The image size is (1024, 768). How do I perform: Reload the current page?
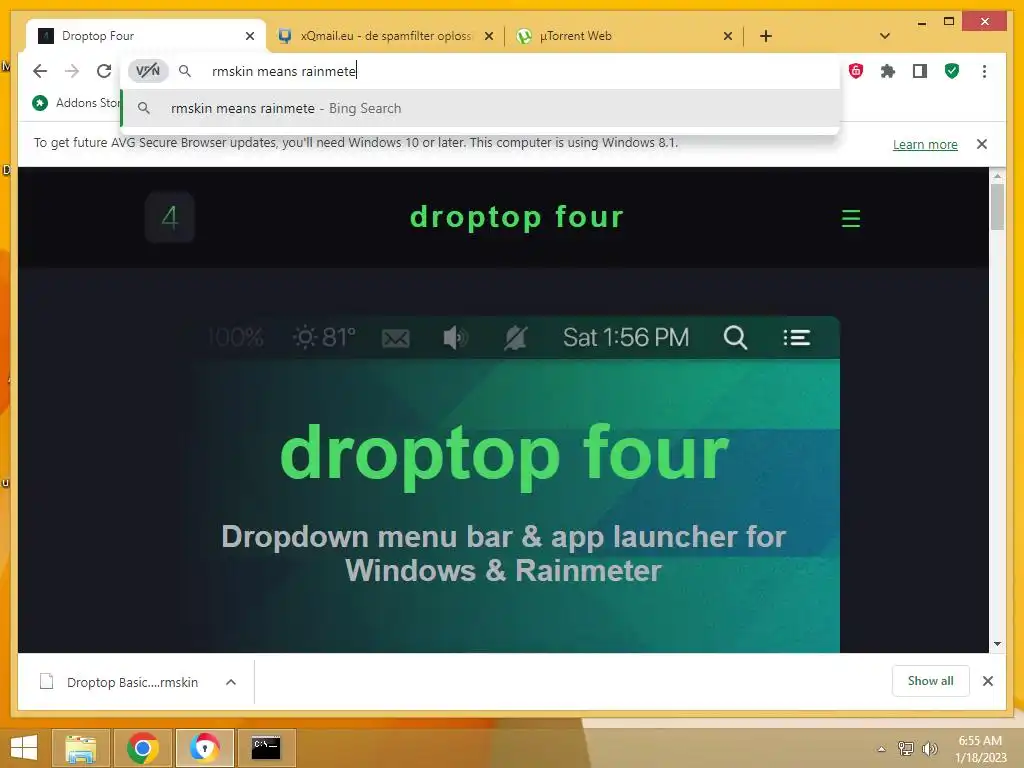[x=104, y=71]
